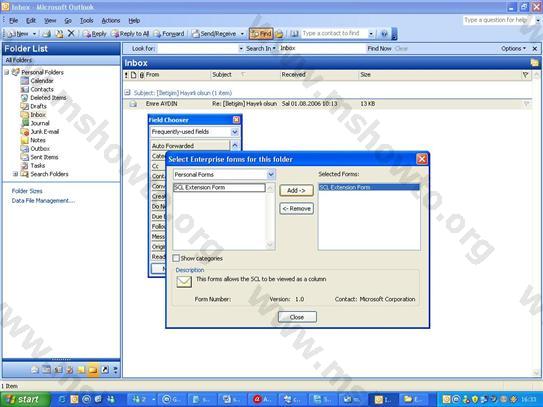The width and height of the screenshot is (543, 407).
Task: Sort by the Received column header
Action: [319, 74]
